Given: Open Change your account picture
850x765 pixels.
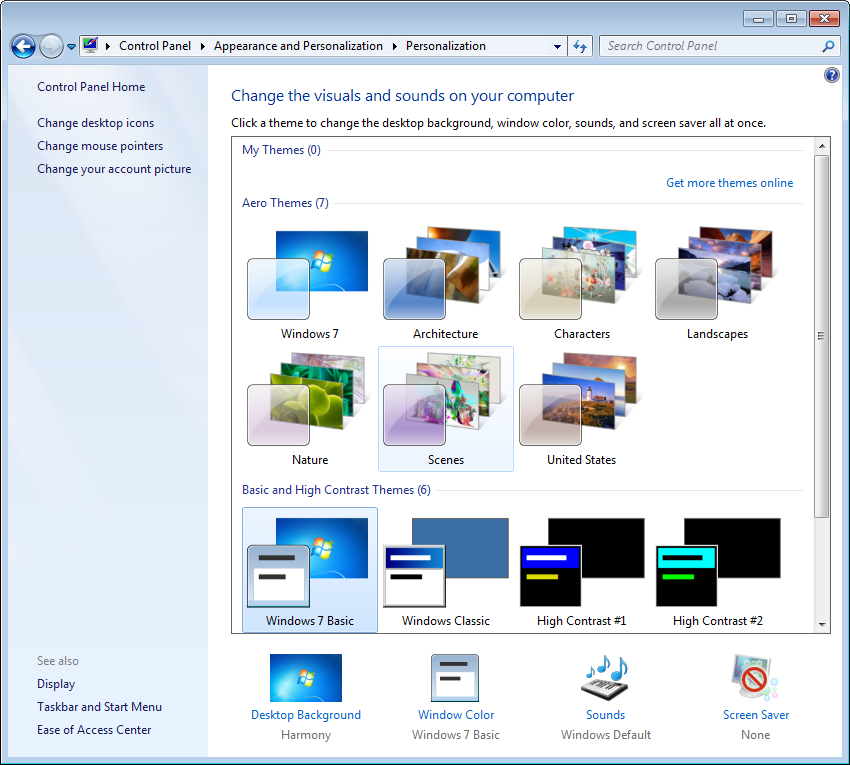Looking at the screenshot, I should (114, 169).
